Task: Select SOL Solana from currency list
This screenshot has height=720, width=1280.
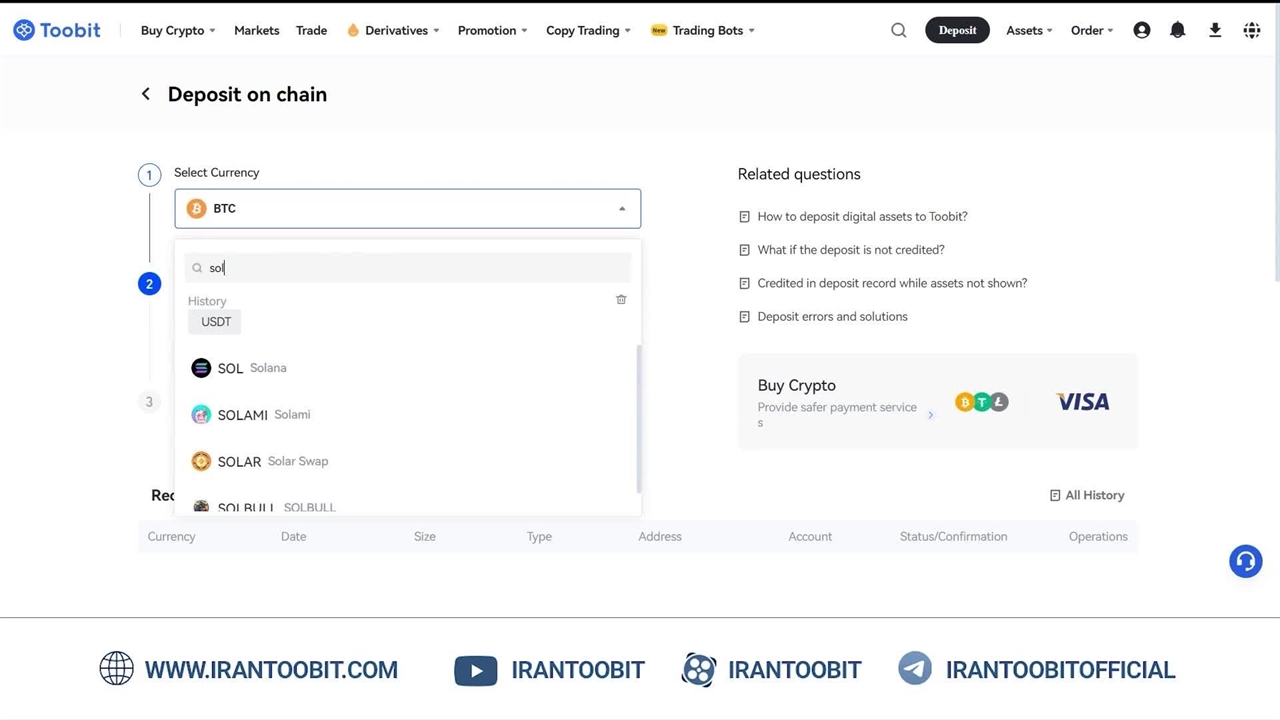Action: point(239,368)
